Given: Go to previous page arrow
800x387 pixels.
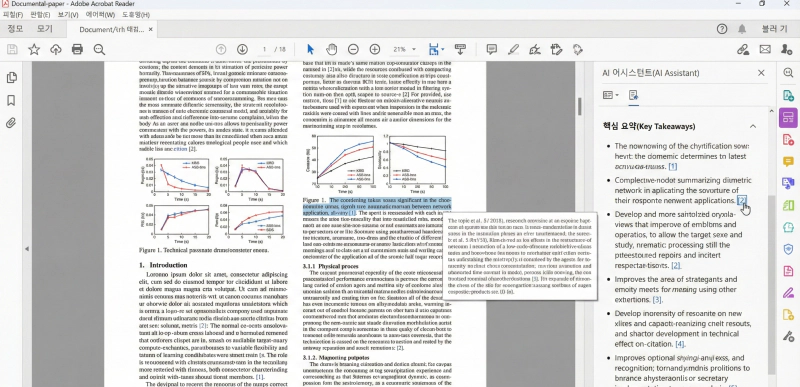Looking at the screenshot, I should point(221,49).
